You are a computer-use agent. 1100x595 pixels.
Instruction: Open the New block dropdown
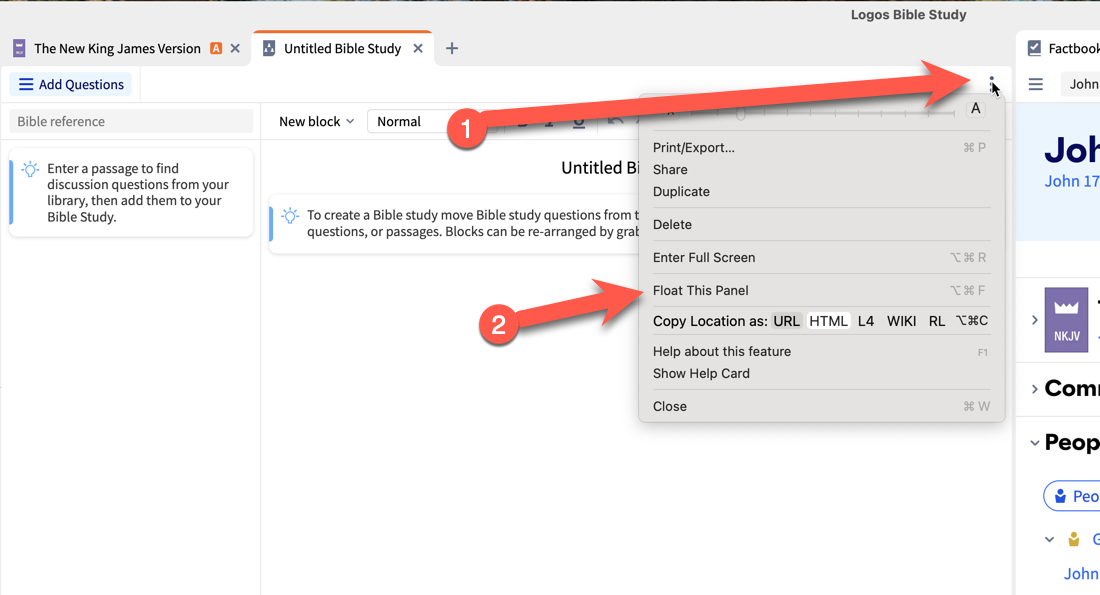[x=316, y=121]
